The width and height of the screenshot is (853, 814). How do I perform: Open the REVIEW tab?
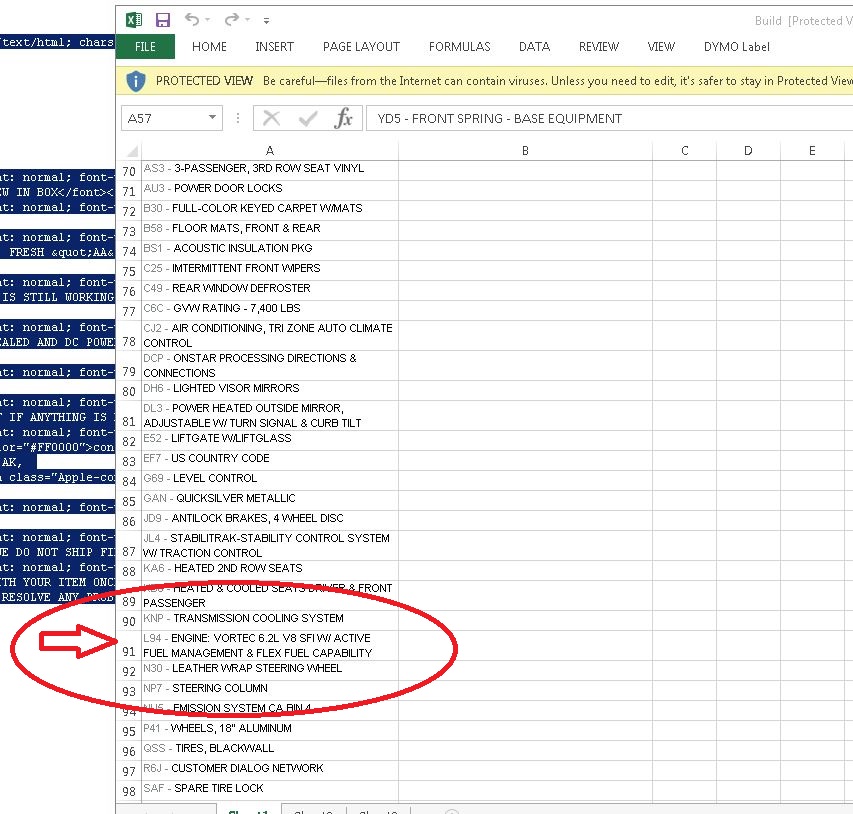point(599,47)
